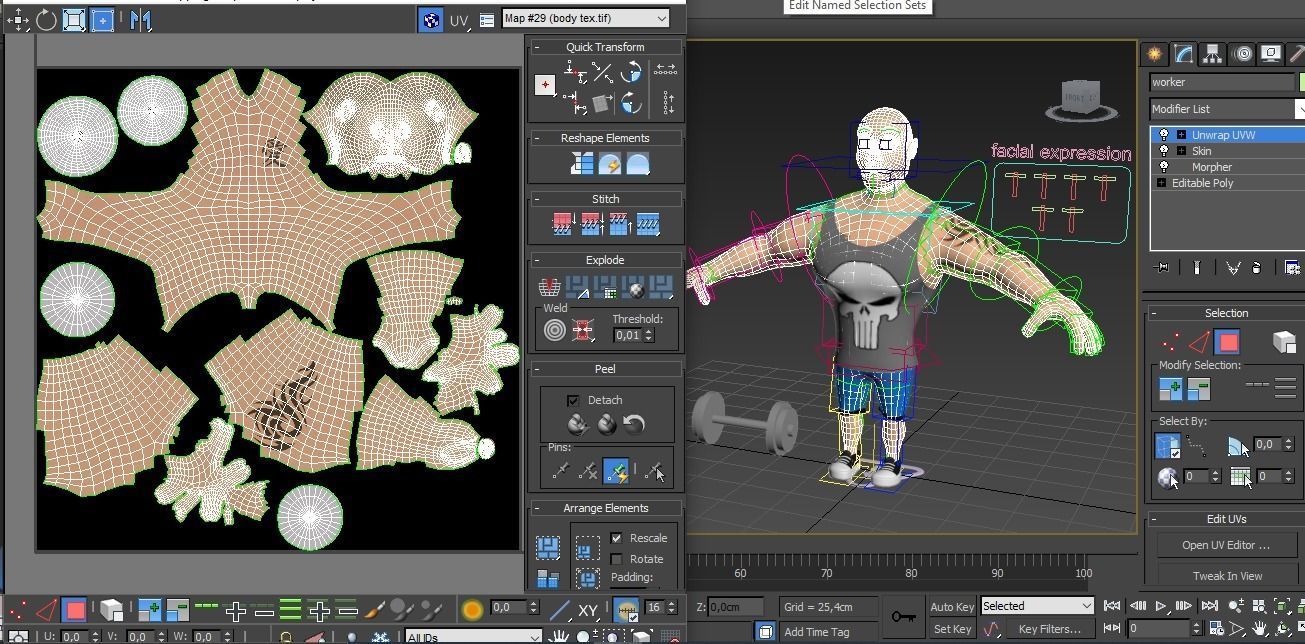This screenshot has width=1305, height=644.
Task: Click the Paint Select brush icon
Action: tap(375, 609)
